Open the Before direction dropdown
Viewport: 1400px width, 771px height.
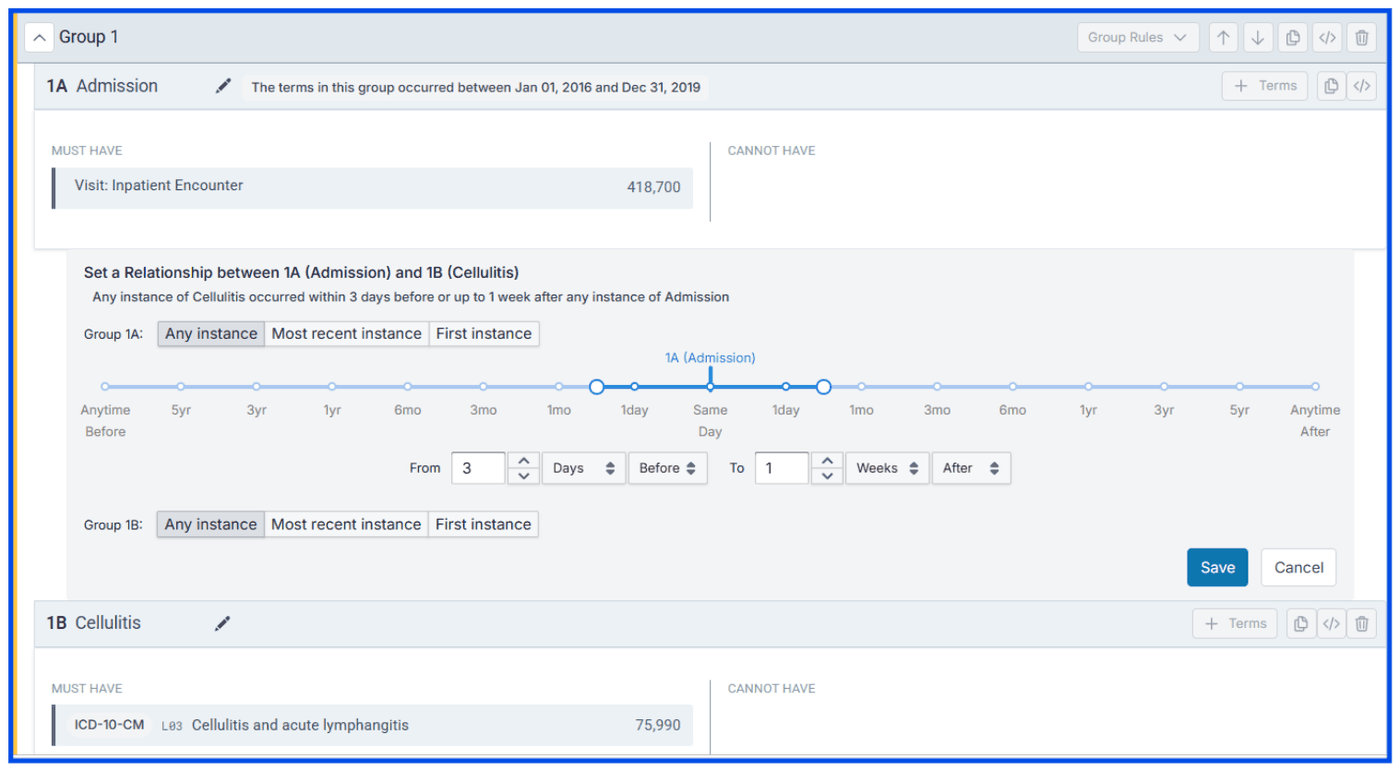point(667,468)
